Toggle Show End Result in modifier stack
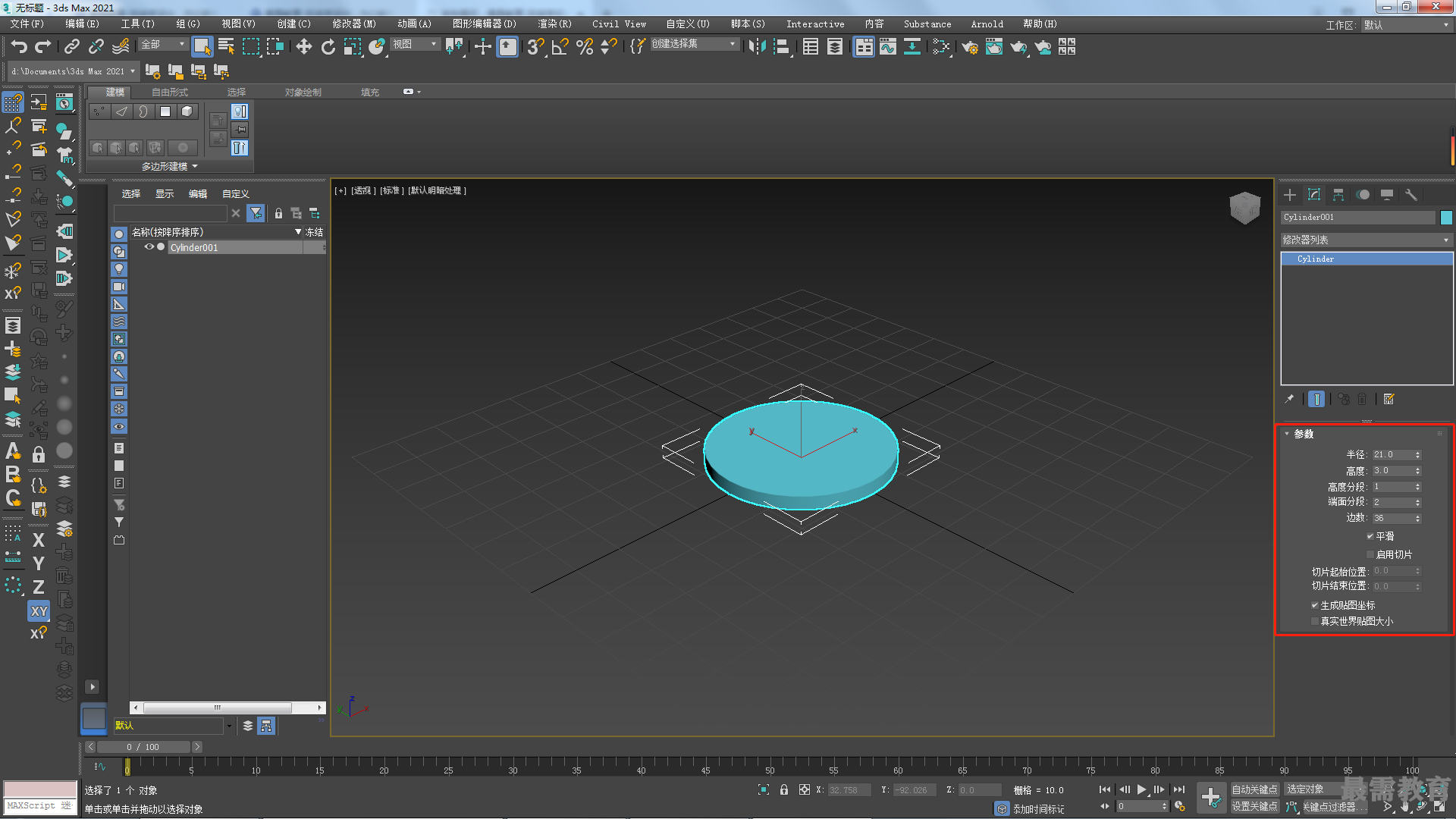This screenshot has width=1456, height=819. 1316,399
